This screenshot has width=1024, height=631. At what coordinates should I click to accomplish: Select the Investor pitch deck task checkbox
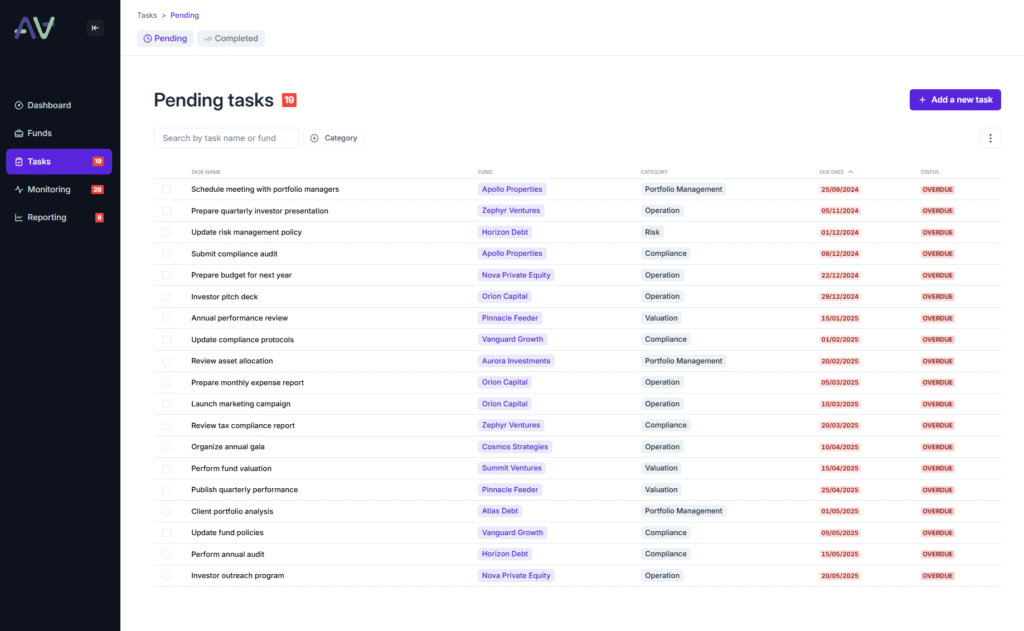(x=167, y=297)
